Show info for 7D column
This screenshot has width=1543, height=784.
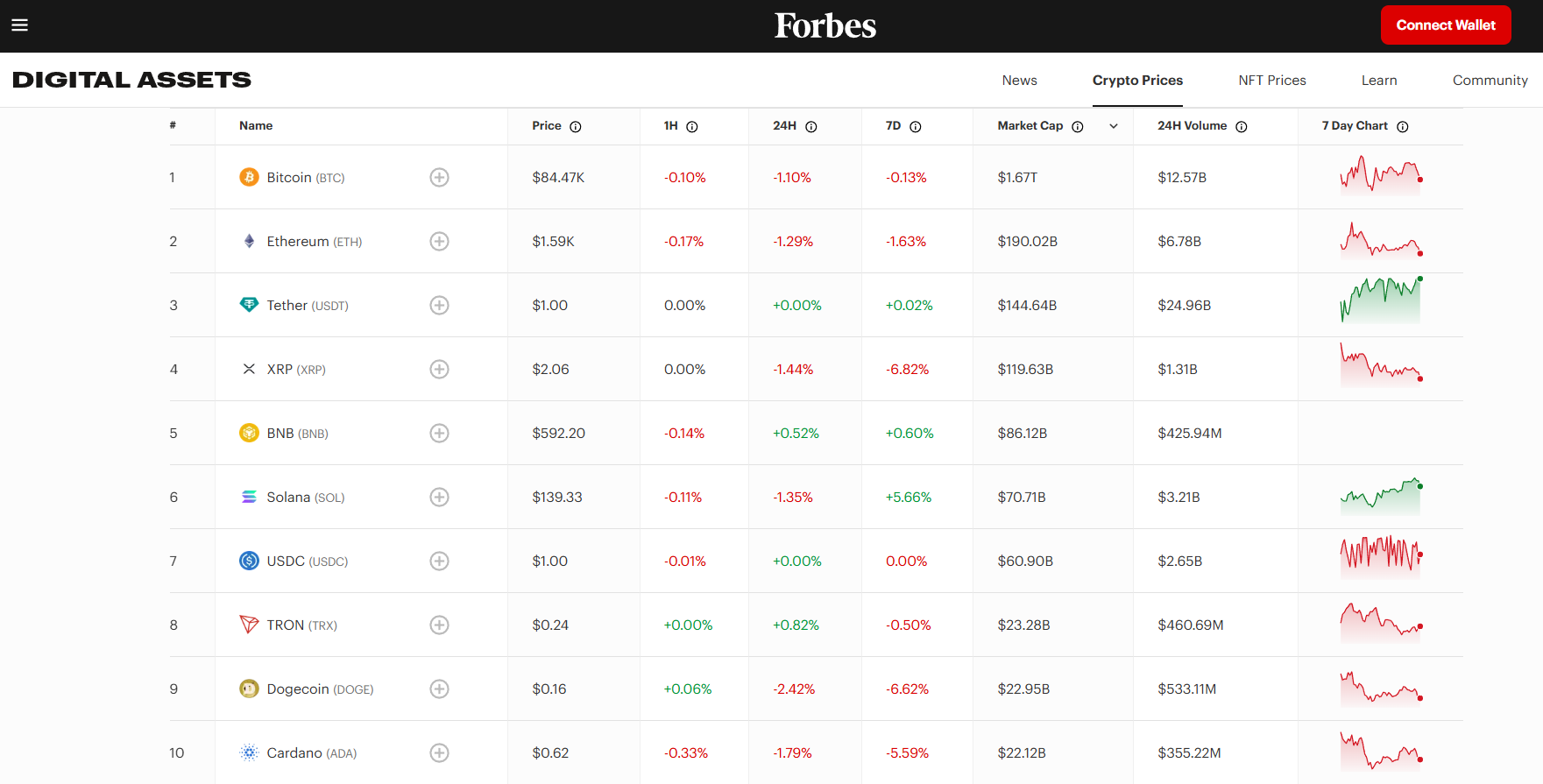(916, 127)
